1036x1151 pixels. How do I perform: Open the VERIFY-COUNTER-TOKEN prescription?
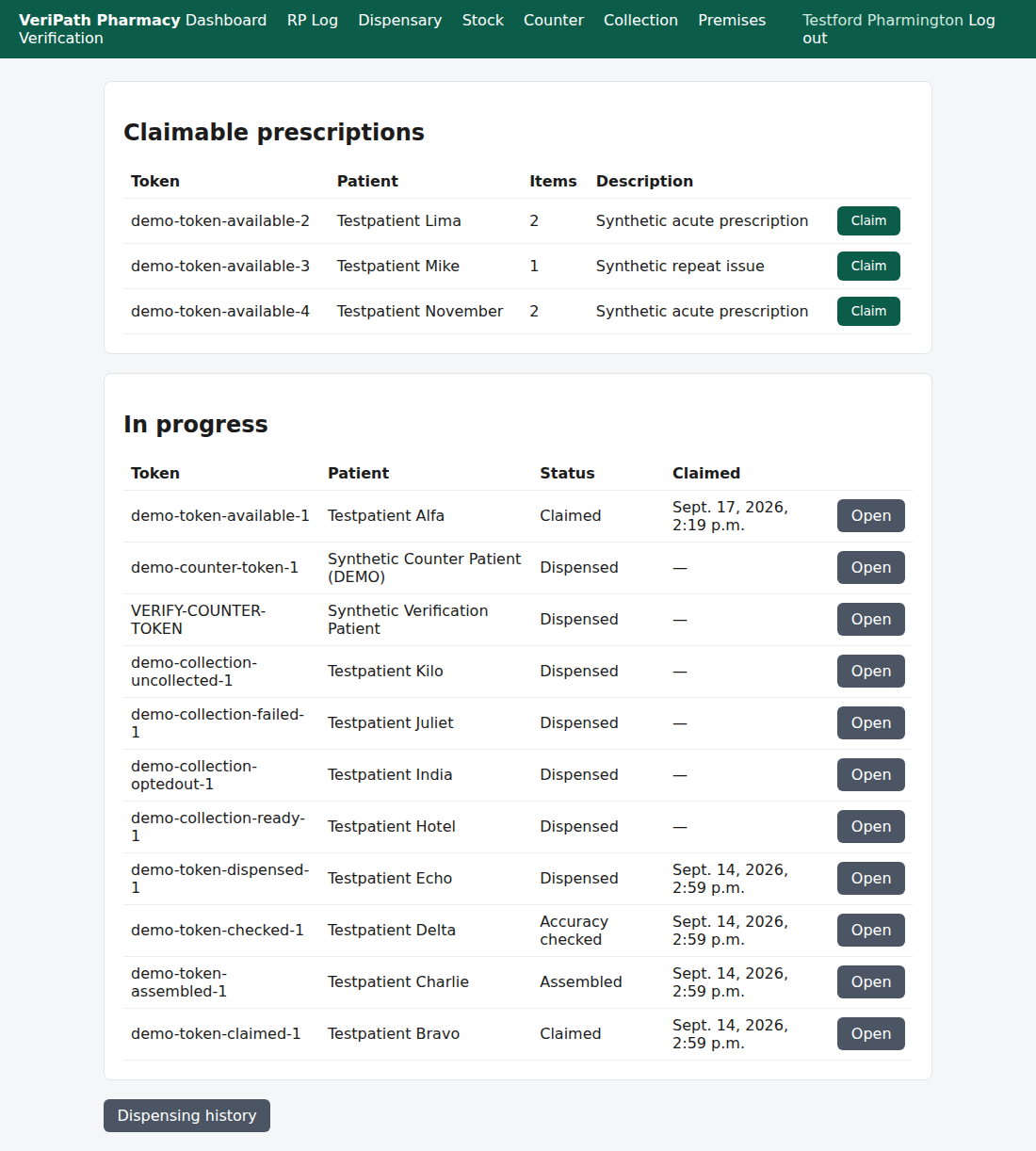(871, 620)
